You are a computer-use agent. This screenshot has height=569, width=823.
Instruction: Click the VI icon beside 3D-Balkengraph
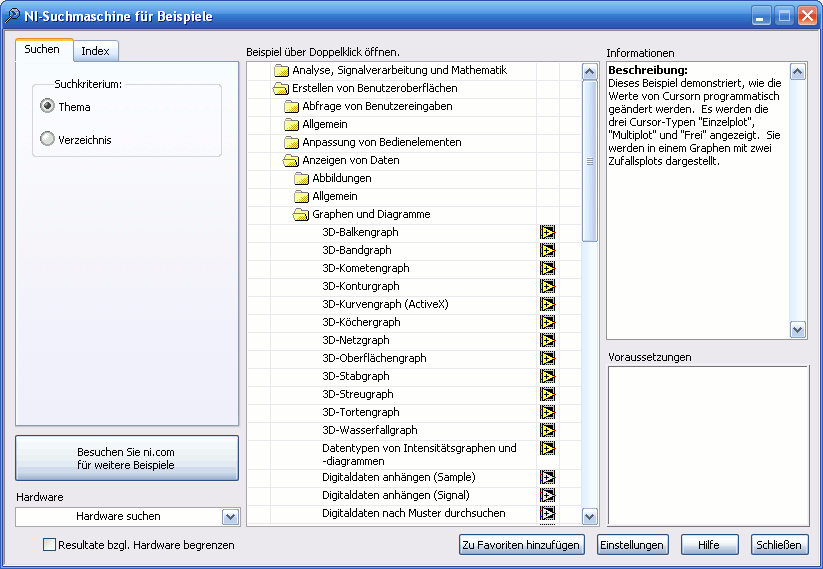pos(547,232)
